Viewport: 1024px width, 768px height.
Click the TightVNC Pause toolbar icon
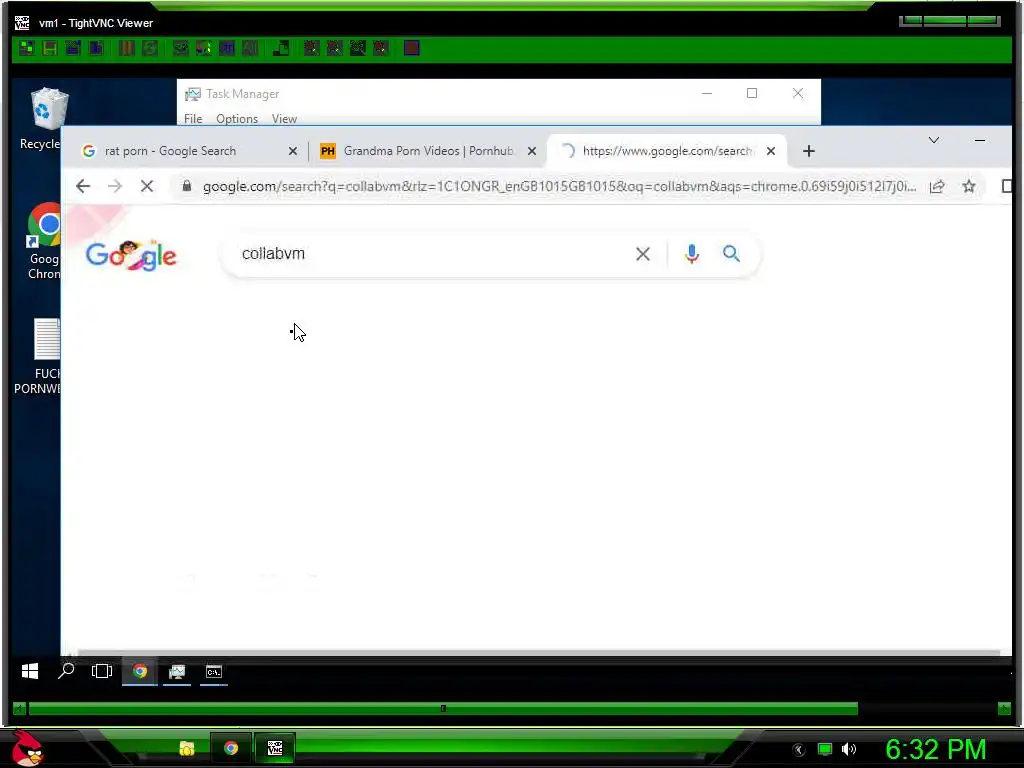click(x=127, y=48)
